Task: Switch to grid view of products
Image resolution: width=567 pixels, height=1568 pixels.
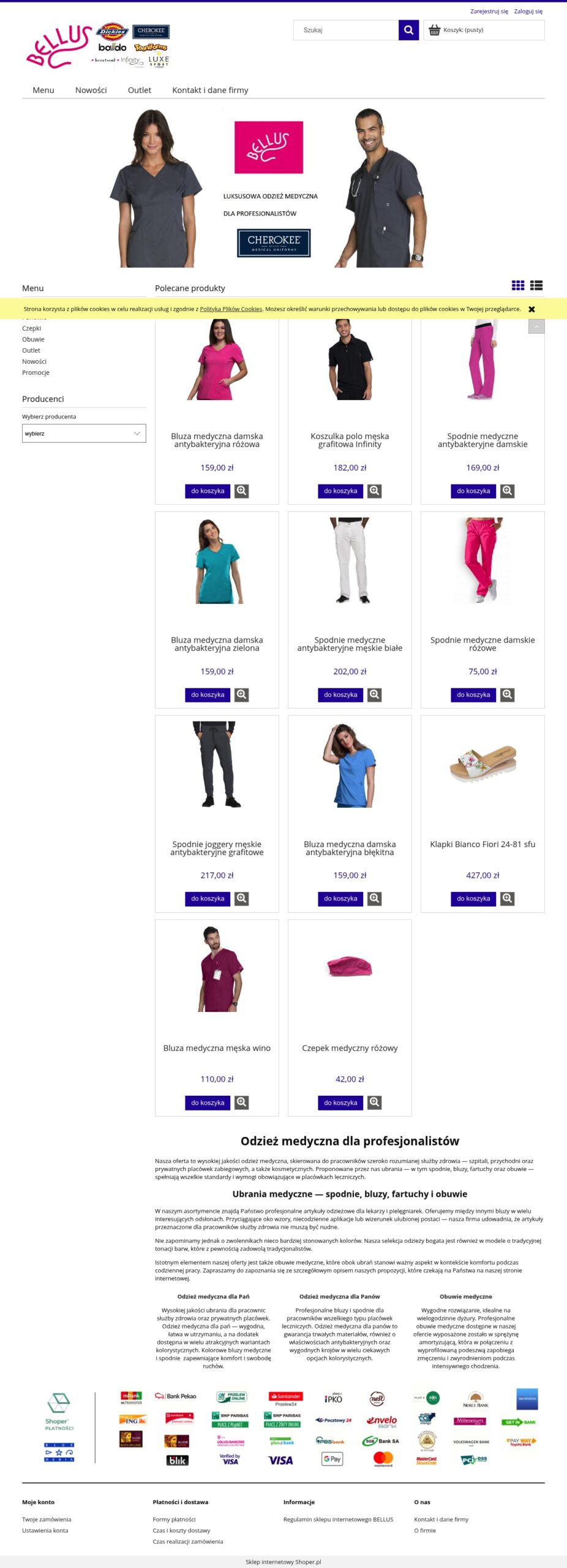Action: (x=518, y=285)
